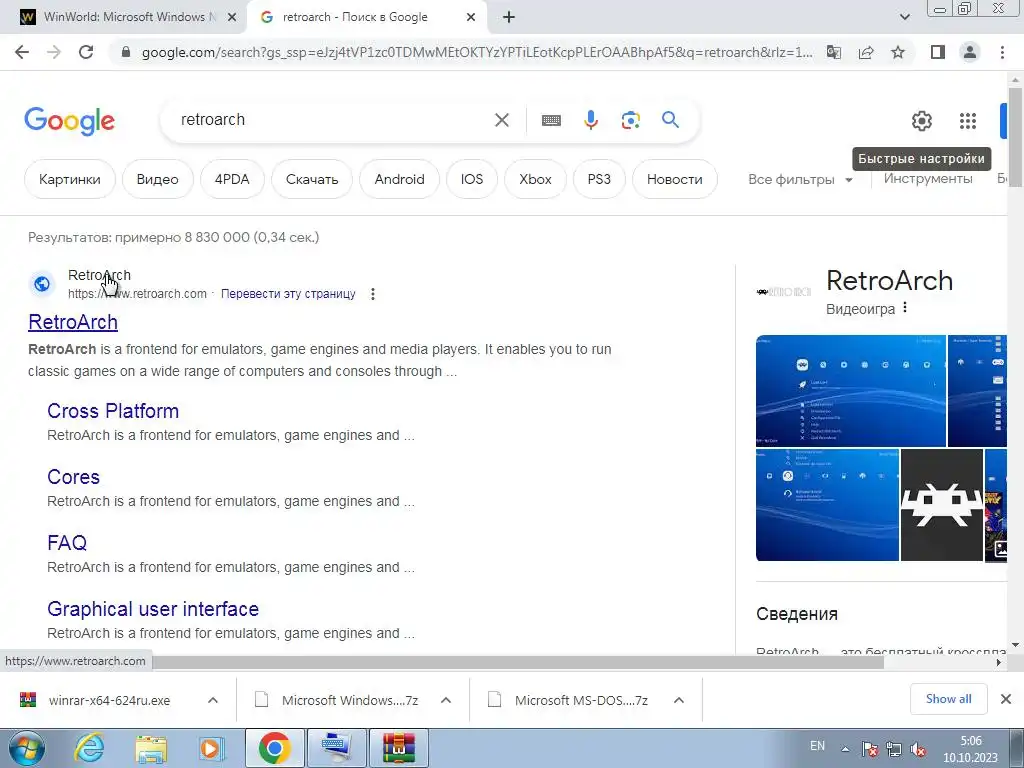
Task: Select the PS3 filter chip
Action: point(599,179)
